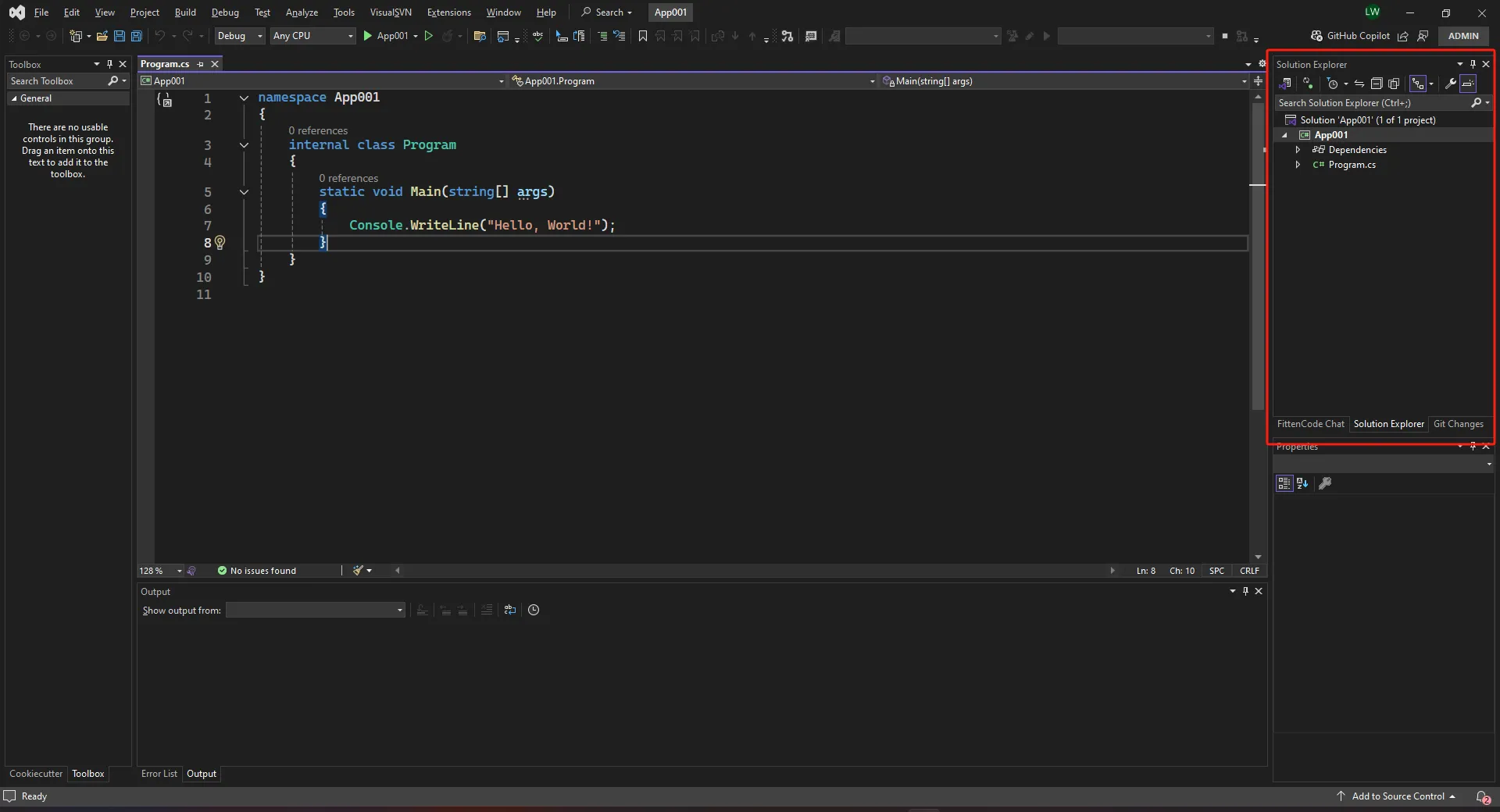Image resolution: width=1500 pixels, height=812 pixels.
Task: Open the Extensions menu
Action: click(x=449, y=12)
